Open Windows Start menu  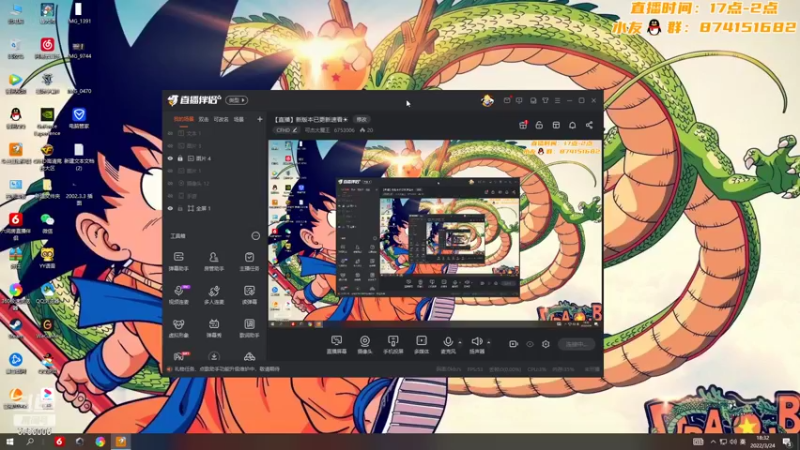(9, 442)
